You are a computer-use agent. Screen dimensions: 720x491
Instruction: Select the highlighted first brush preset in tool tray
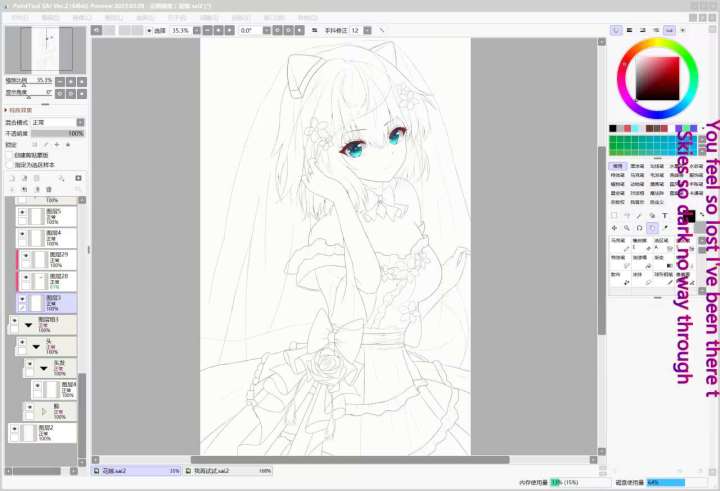coord(618,166)
